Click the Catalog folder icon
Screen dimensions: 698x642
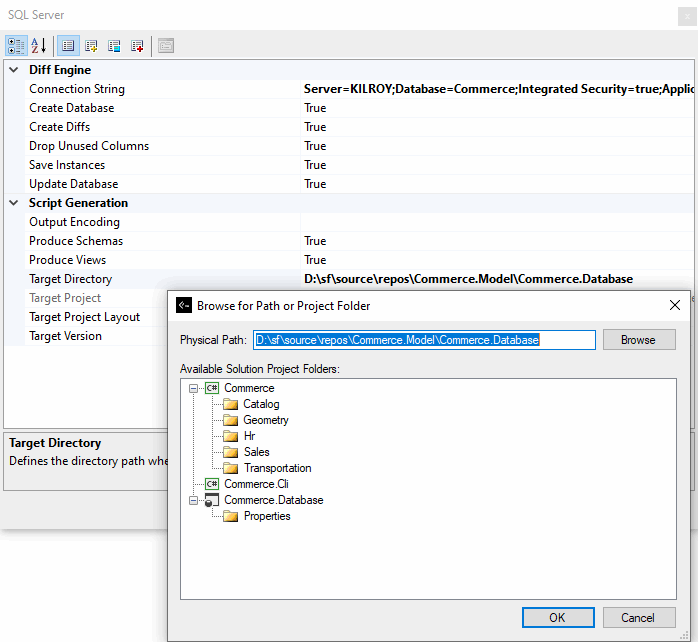[231, 404]
